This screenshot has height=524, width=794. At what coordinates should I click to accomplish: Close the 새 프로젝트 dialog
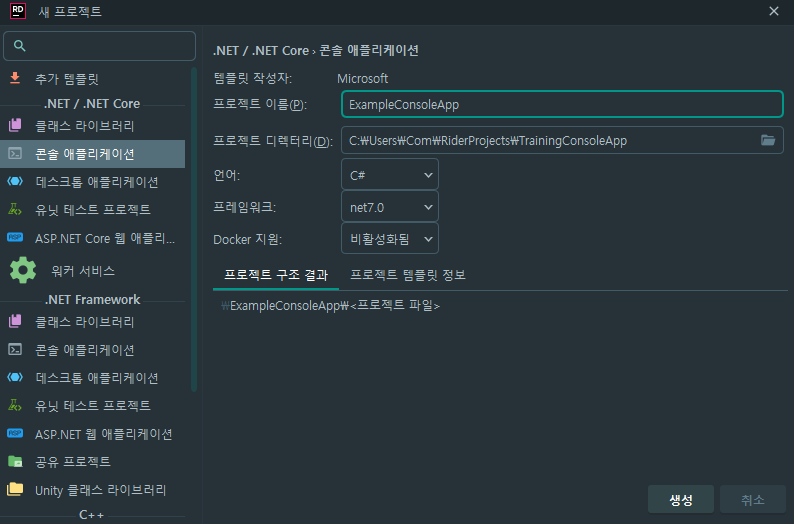tap(774, 11)
